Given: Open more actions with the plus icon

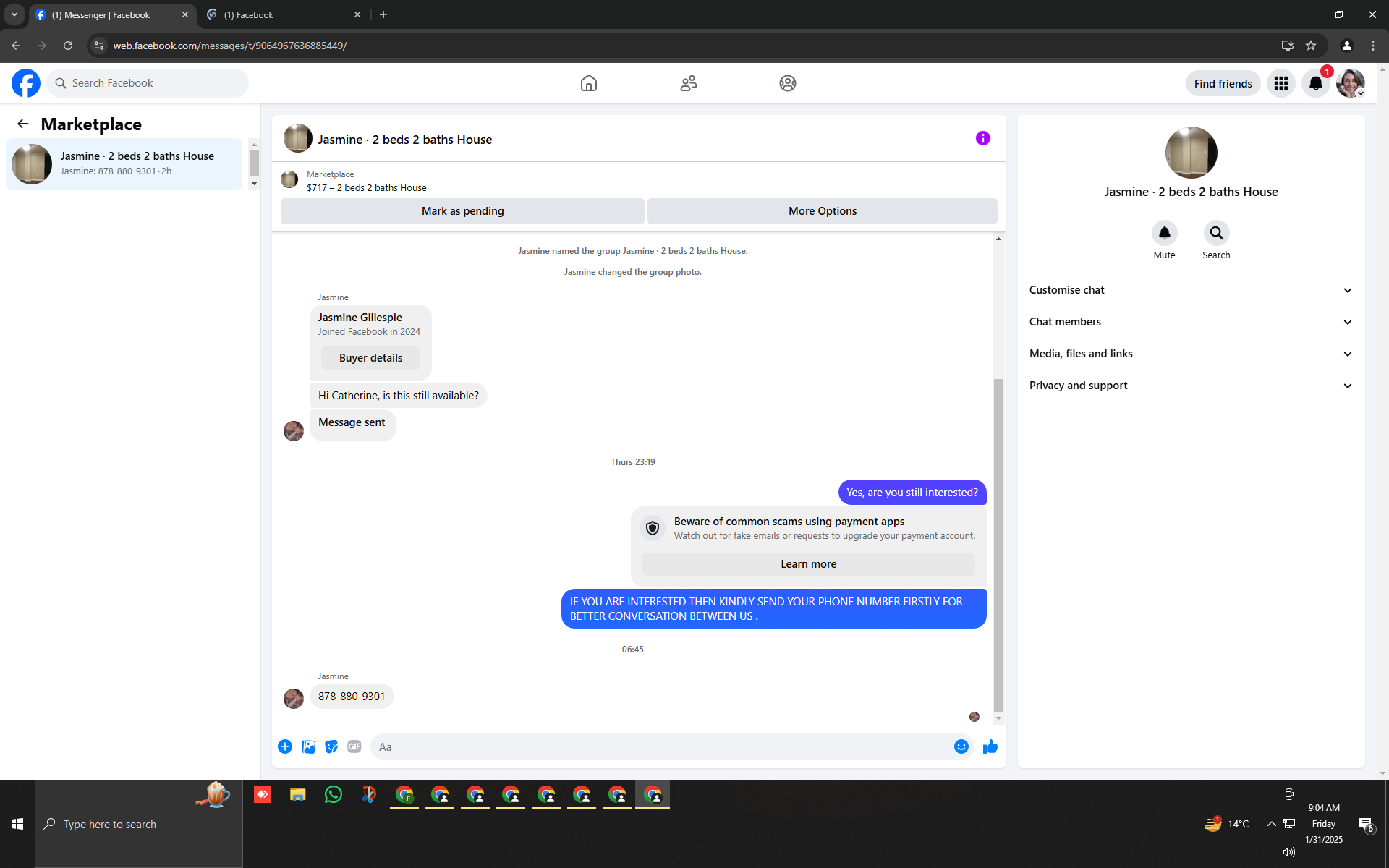Looking at the screenshot, I should point(285,746).
